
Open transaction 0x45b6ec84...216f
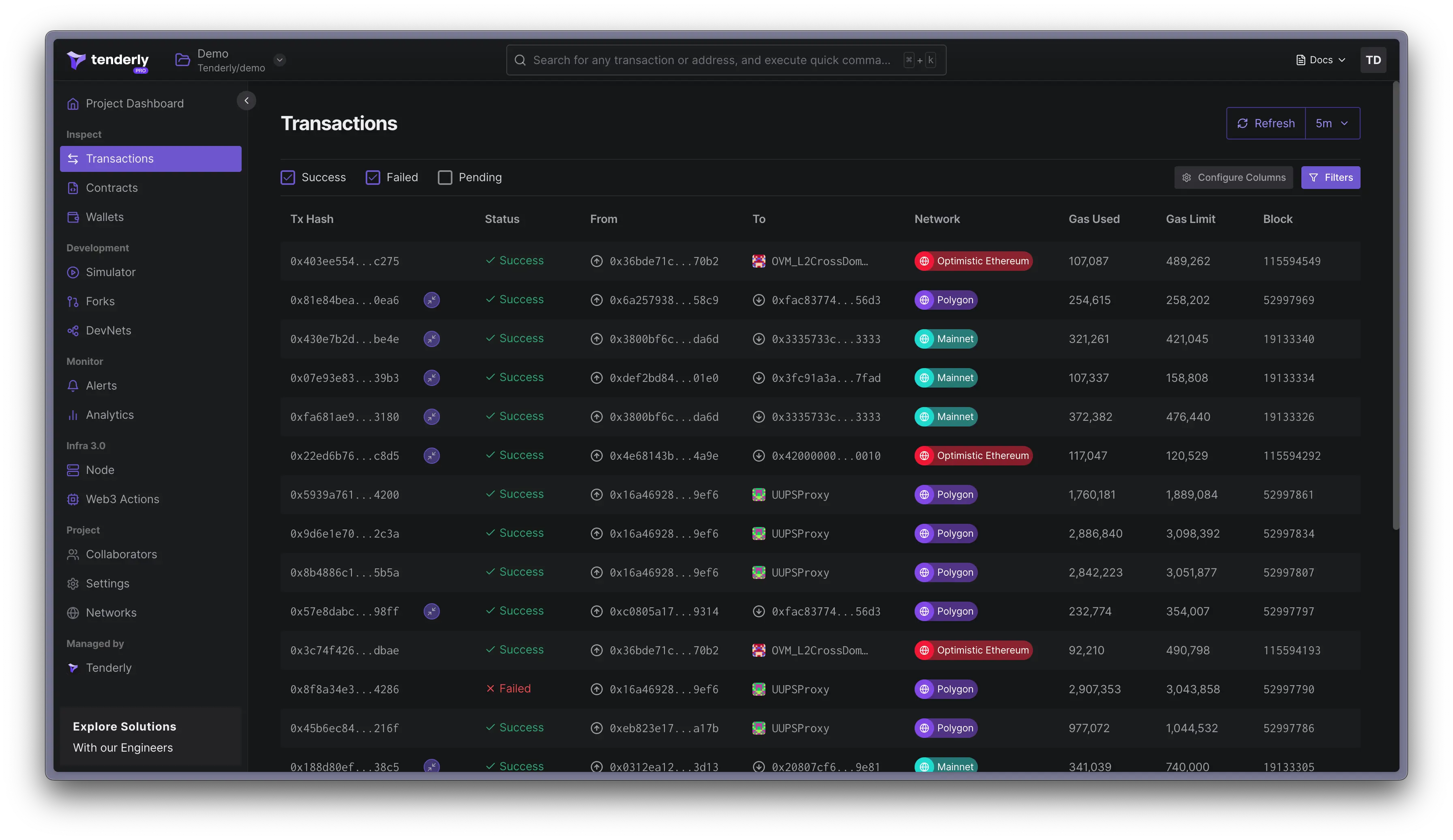[x=344, y=728]
